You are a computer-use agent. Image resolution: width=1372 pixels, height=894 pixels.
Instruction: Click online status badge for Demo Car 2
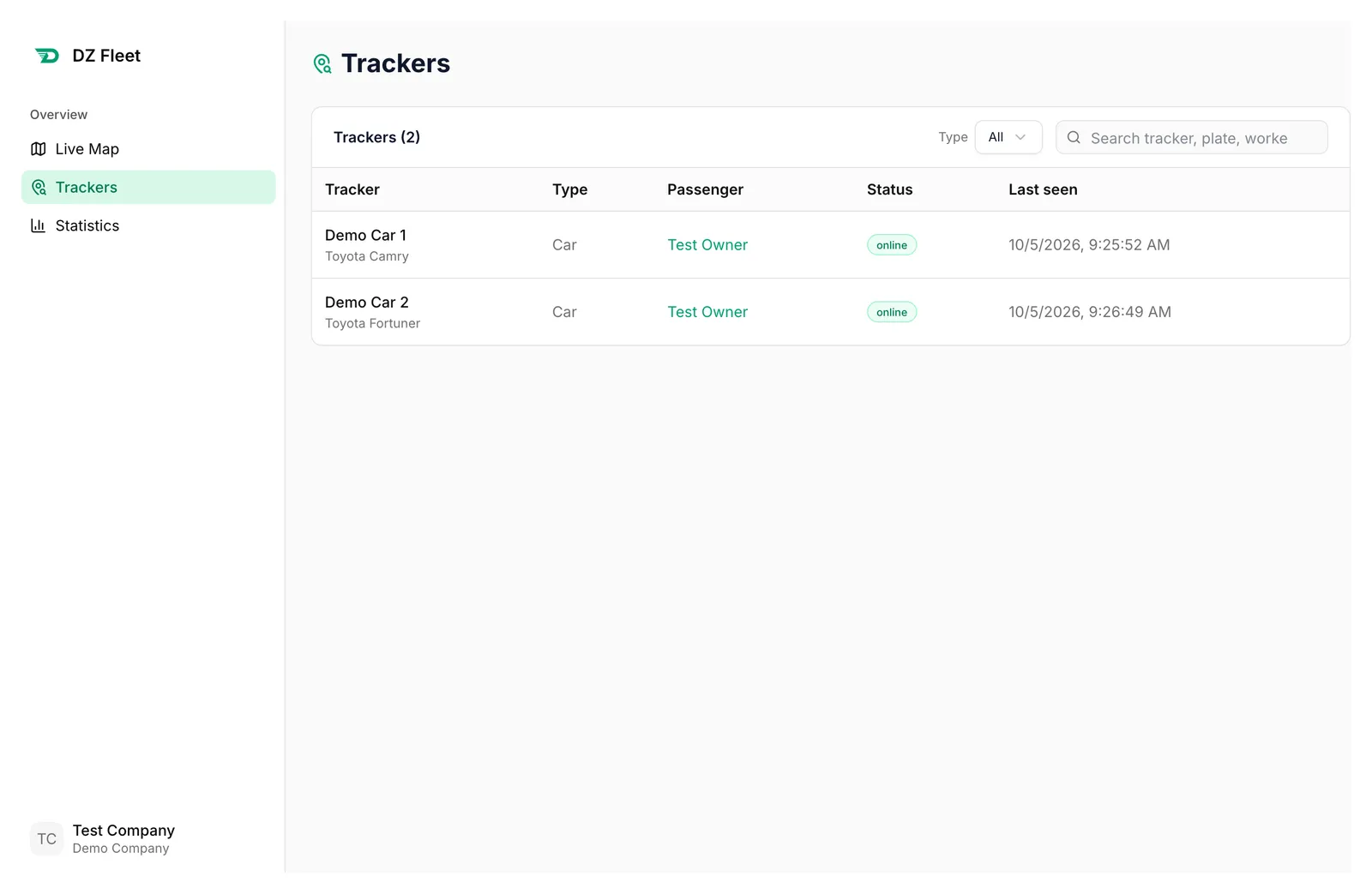pos(892,312)
